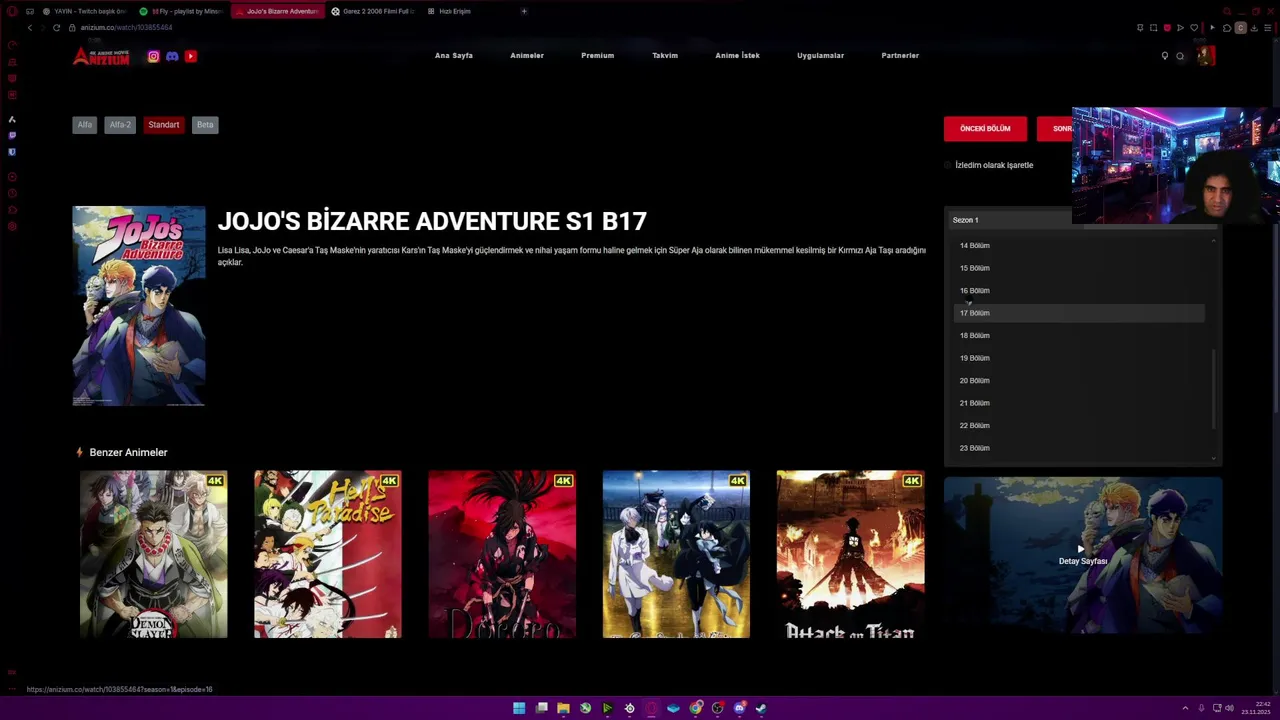Select the Beta player source
The width and height of the screenshot is (1280, 720).
pyautogui.click(x=205, y=125)
